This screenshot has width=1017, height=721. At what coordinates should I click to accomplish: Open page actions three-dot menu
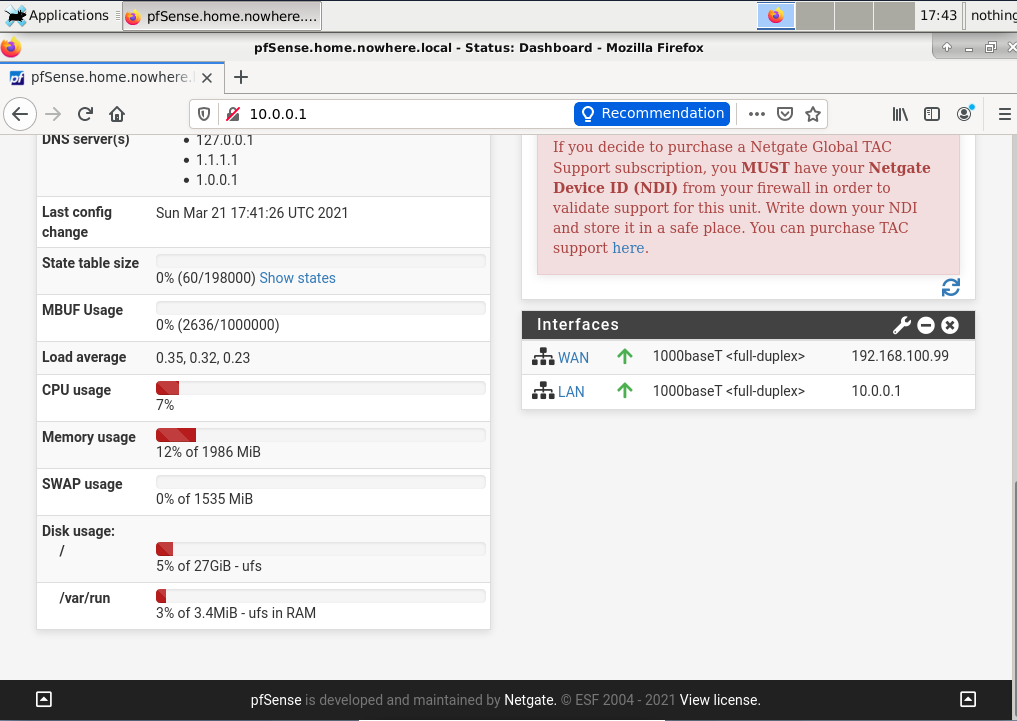click(x=756, y=114)
